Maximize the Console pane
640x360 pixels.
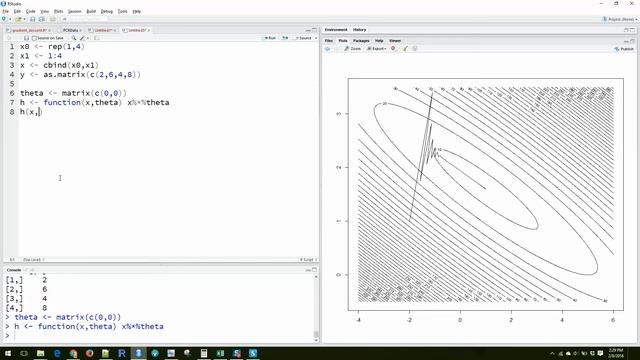[314, 270]
